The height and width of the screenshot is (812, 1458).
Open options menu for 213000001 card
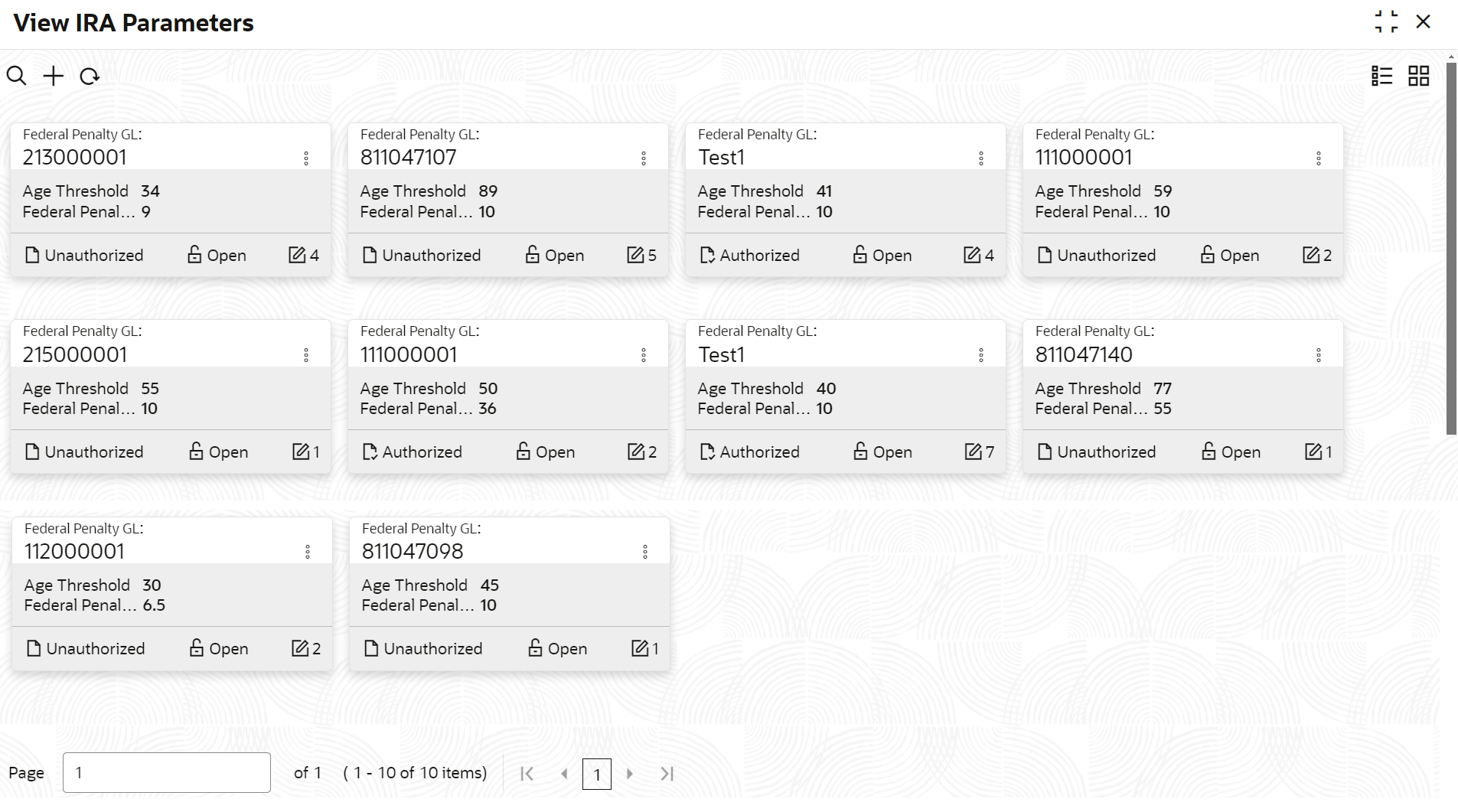(306, 158)
